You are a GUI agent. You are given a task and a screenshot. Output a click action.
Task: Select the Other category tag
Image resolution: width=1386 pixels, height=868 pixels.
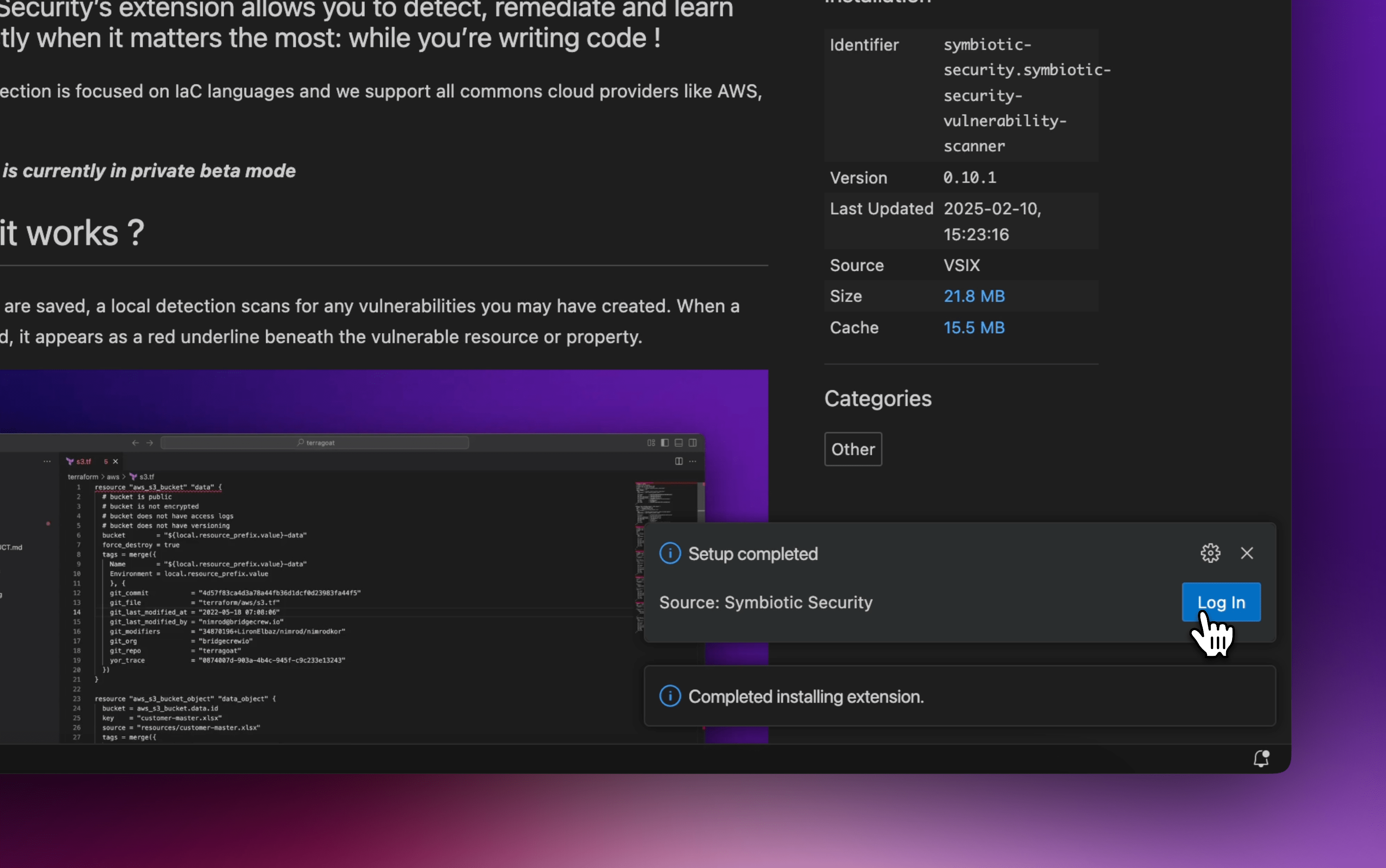pos(853,449)
